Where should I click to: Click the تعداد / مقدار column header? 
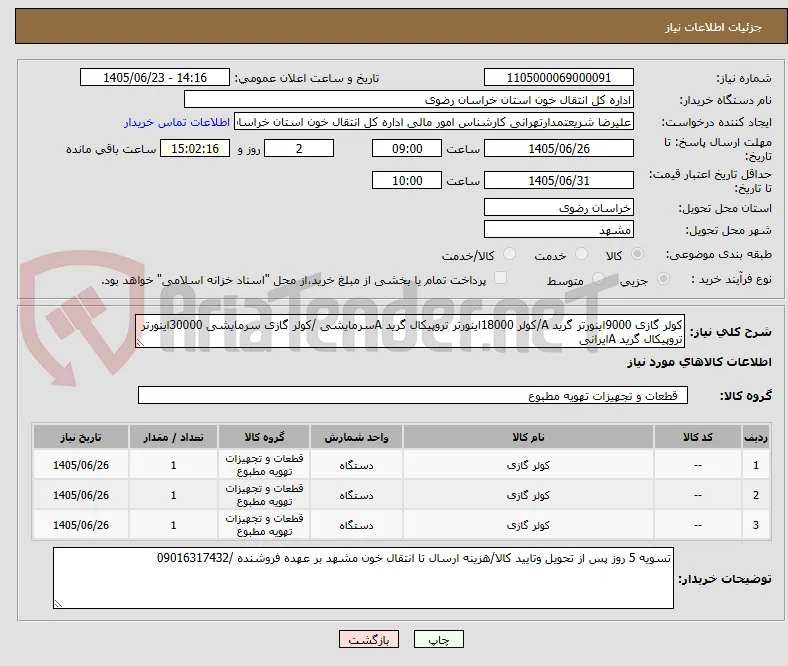pyautogui.click(x=173, y=437)
